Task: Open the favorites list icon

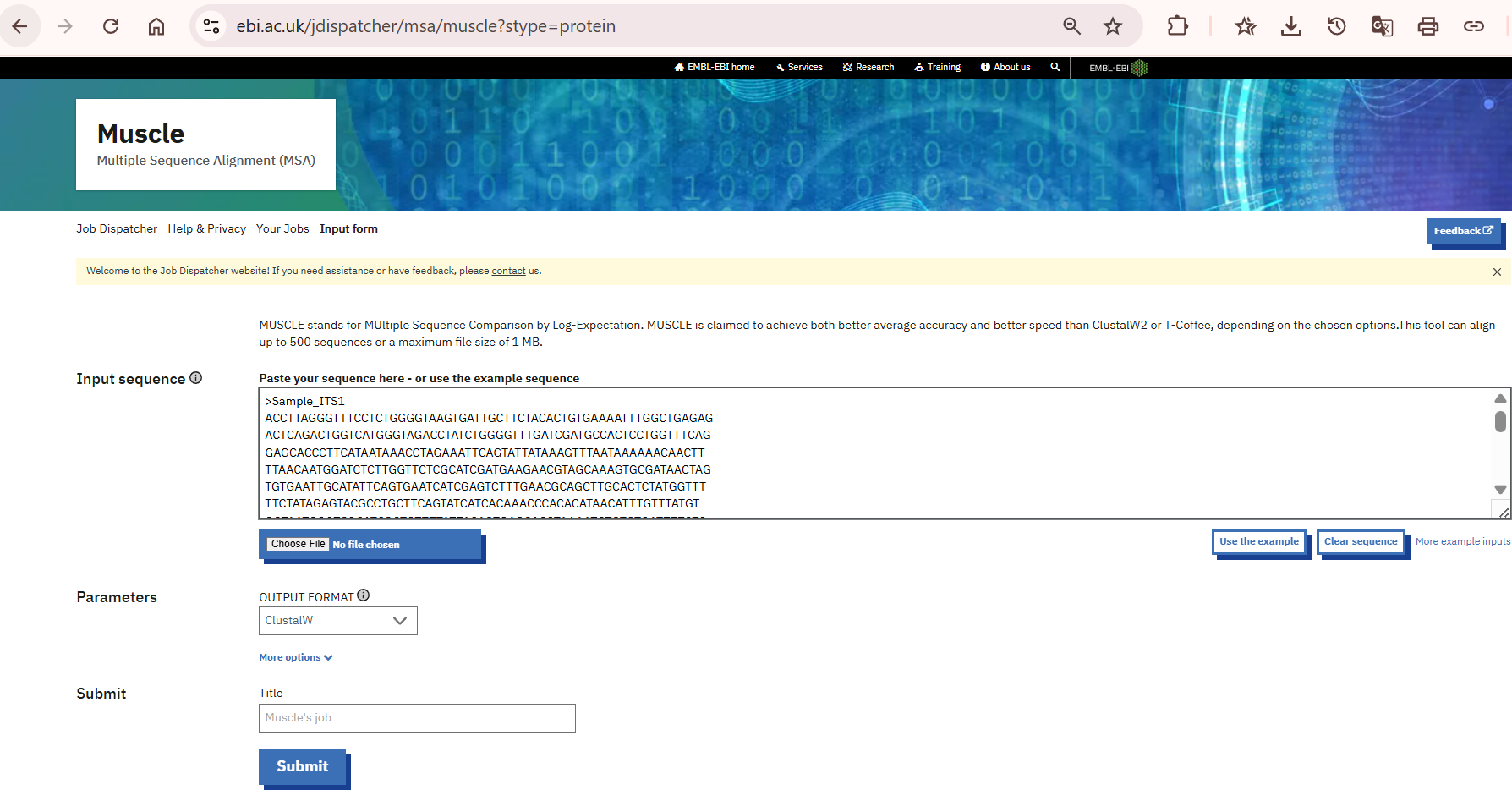Action: coord(1245,26)
